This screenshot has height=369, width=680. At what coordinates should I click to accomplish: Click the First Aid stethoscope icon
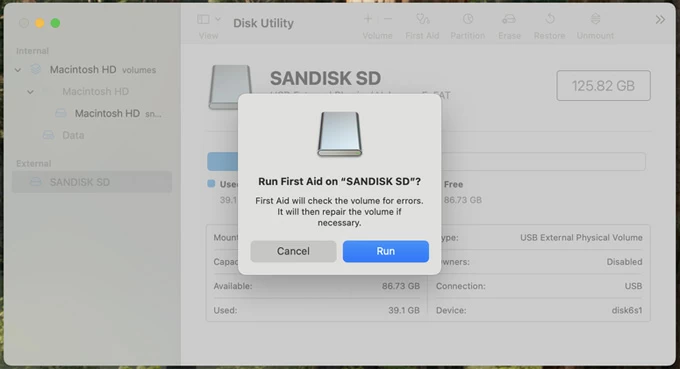coord(422,19)
